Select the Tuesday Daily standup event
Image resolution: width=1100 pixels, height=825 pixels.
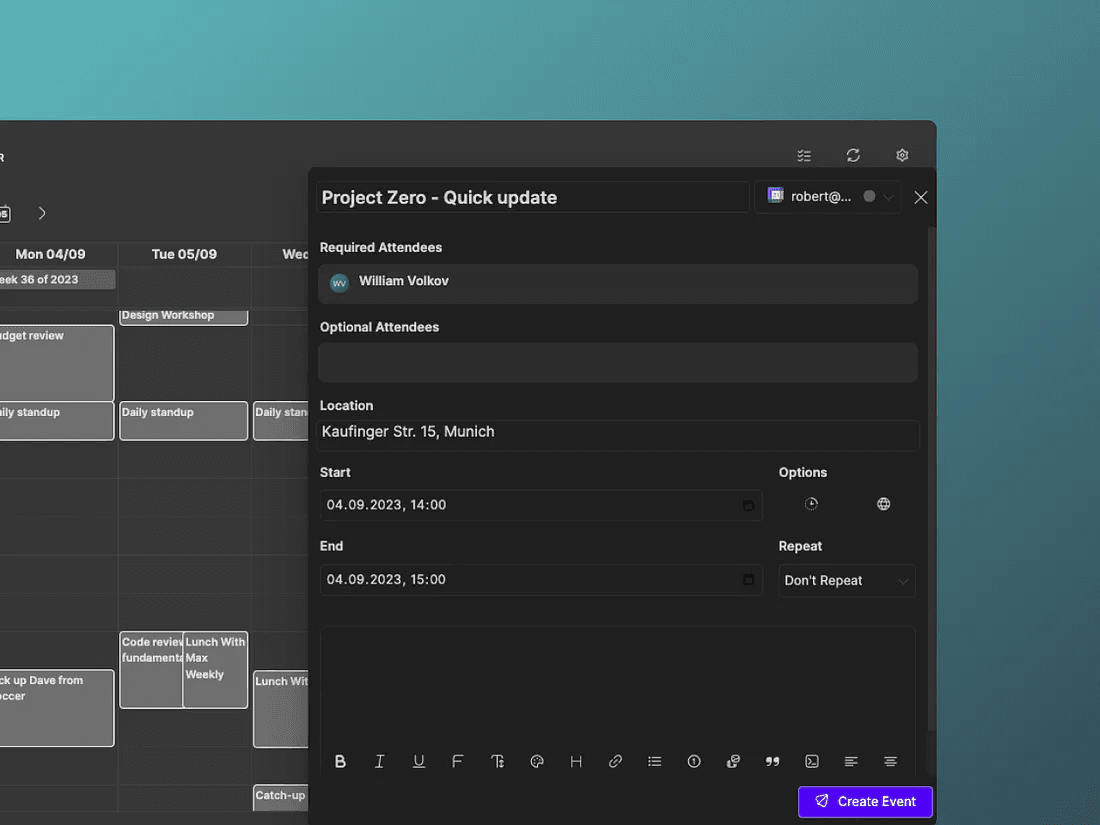(183, 420)
